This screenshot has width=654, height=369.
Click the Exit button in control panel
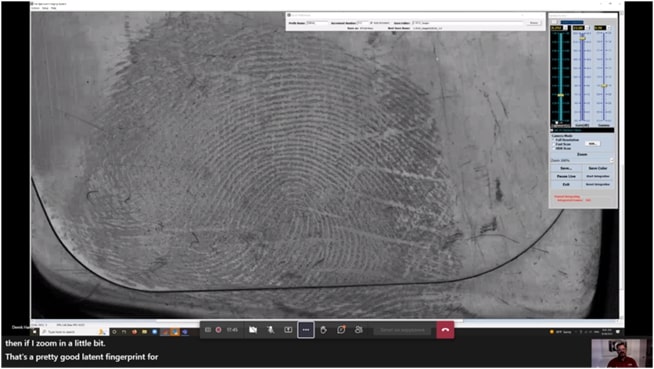tap(566, 184)
